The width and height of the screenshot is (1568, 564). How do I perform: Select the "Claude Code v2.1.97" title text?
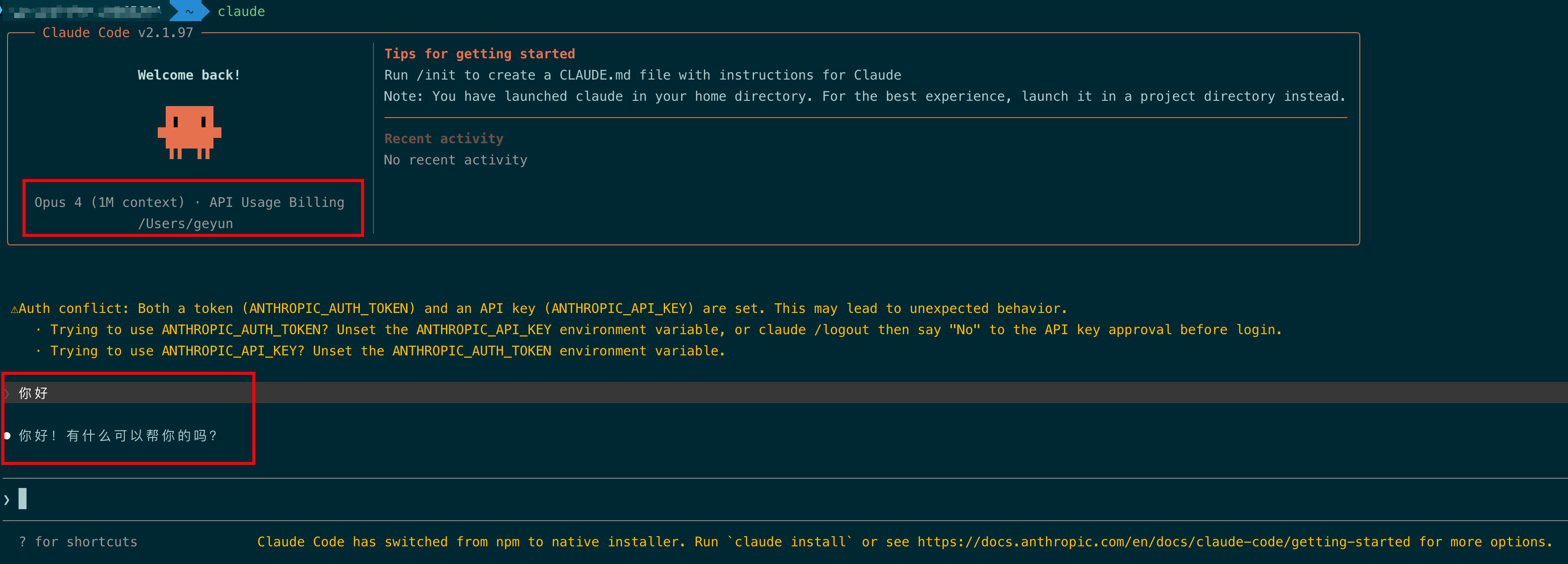tap(118, 32)
